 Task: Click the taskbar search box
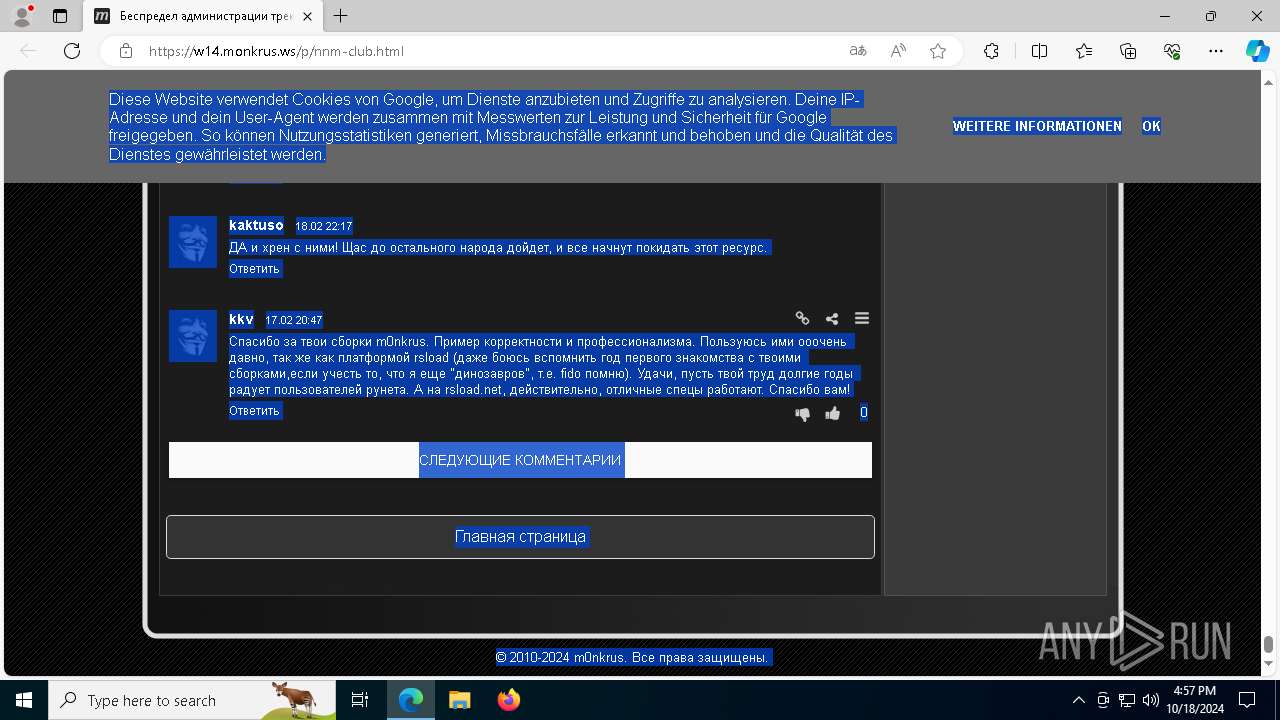pos(192,700)
